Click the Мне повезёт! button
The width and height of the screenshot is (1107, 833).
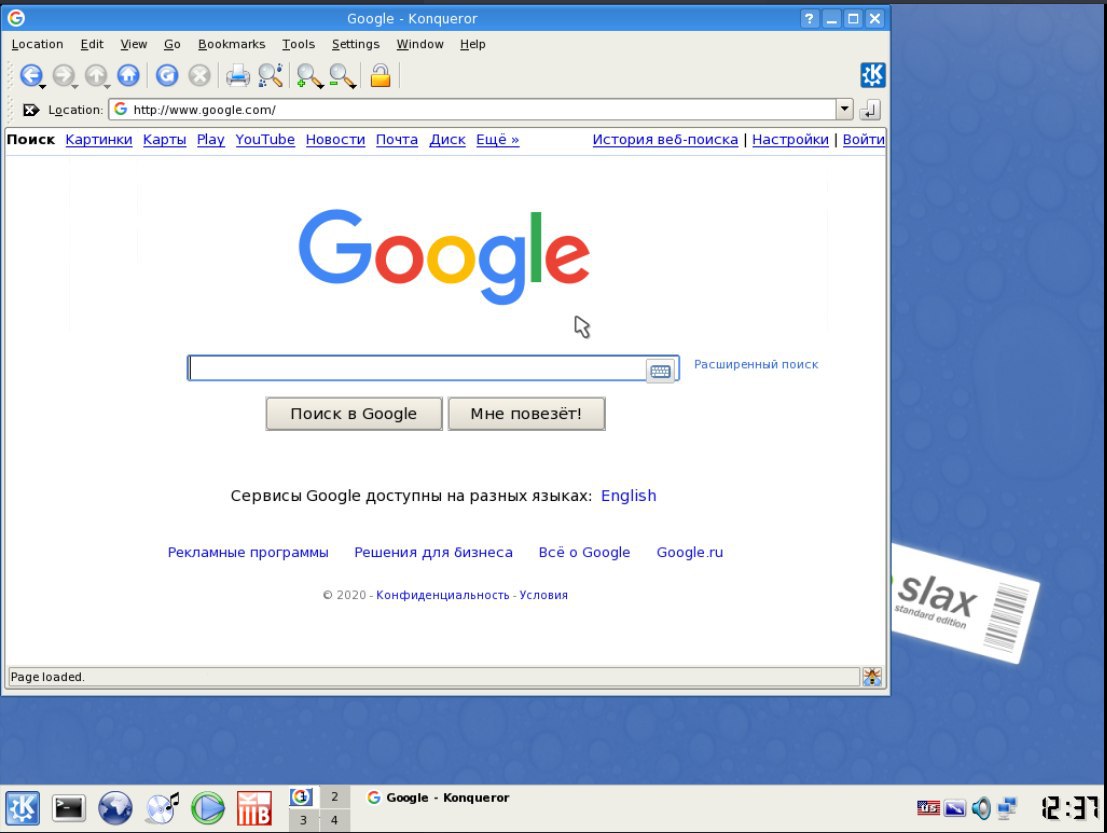click(527, 414)
